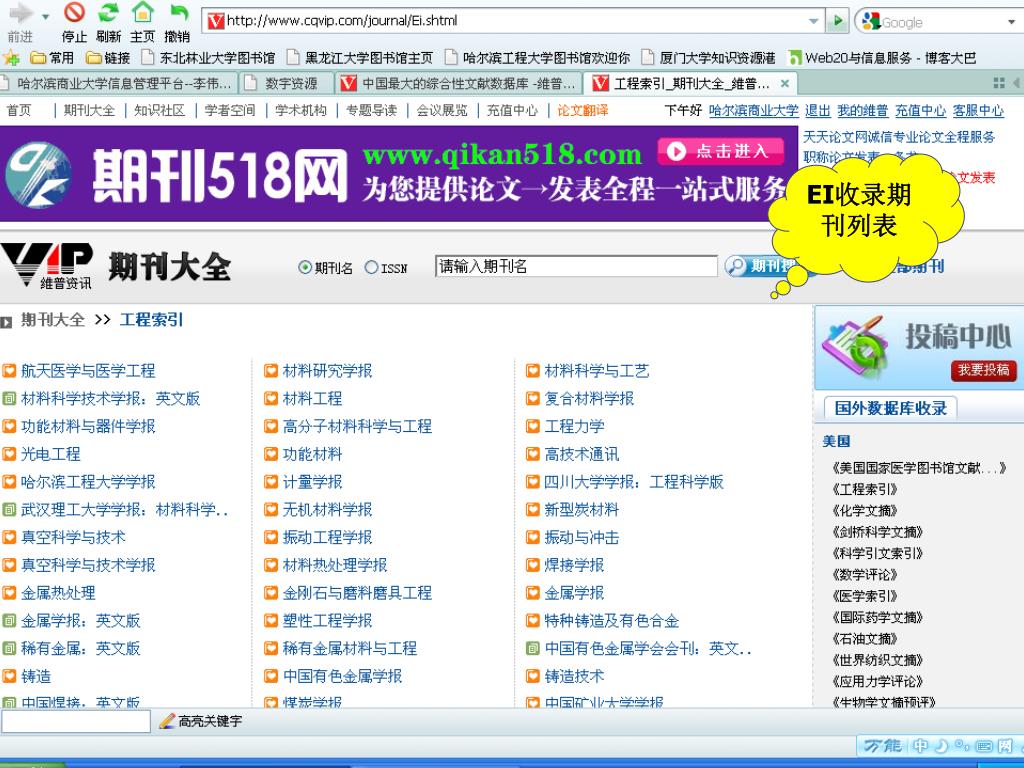The height and width of the screenshot is (768, 1024).
Task: Open the 论文翻译 nav menu item
Action: (583, 110)
